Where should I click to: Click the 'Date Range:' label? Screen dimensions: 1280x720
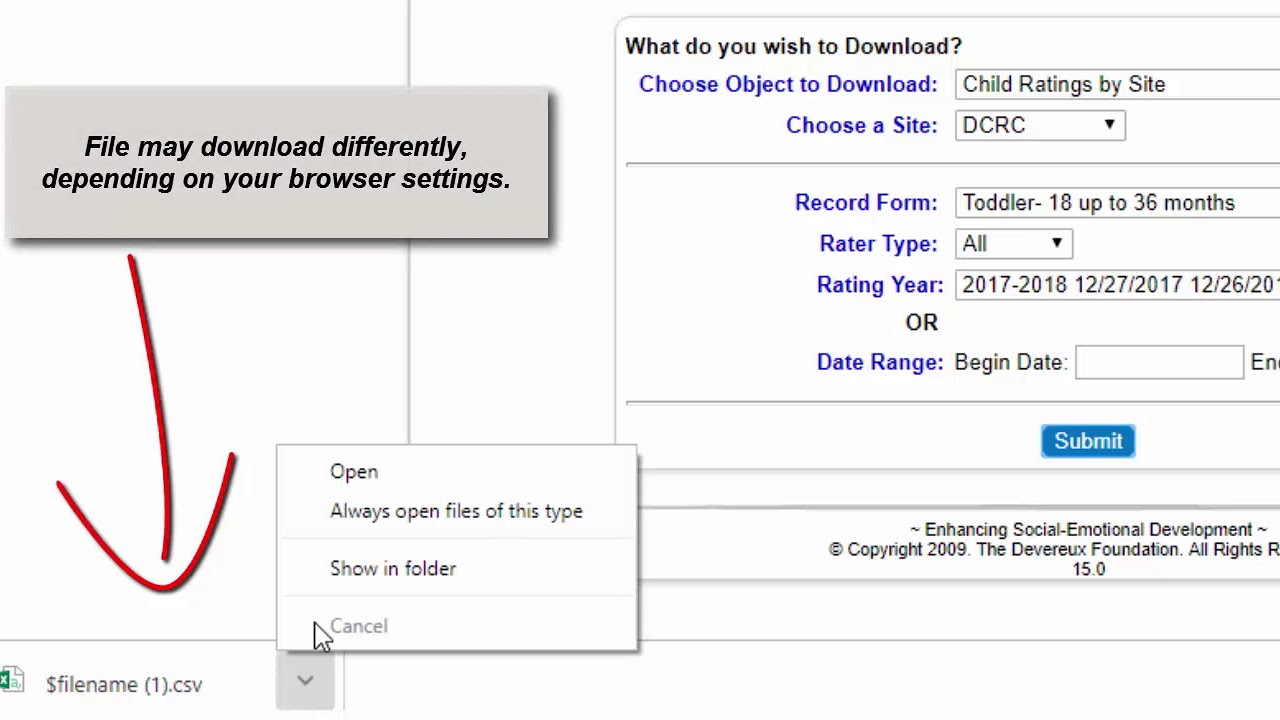pyautogui.click(x=879, y=362)
